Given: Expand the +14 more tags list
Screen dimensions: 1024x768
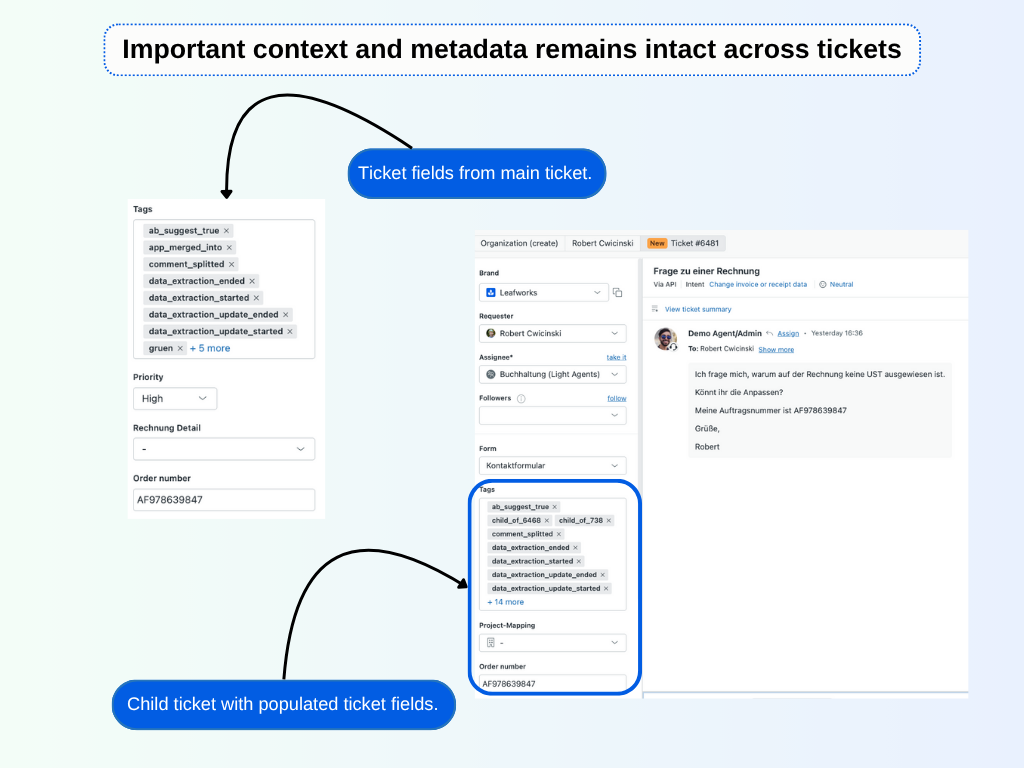Looking at the screenshot, I should click(505, 601).
